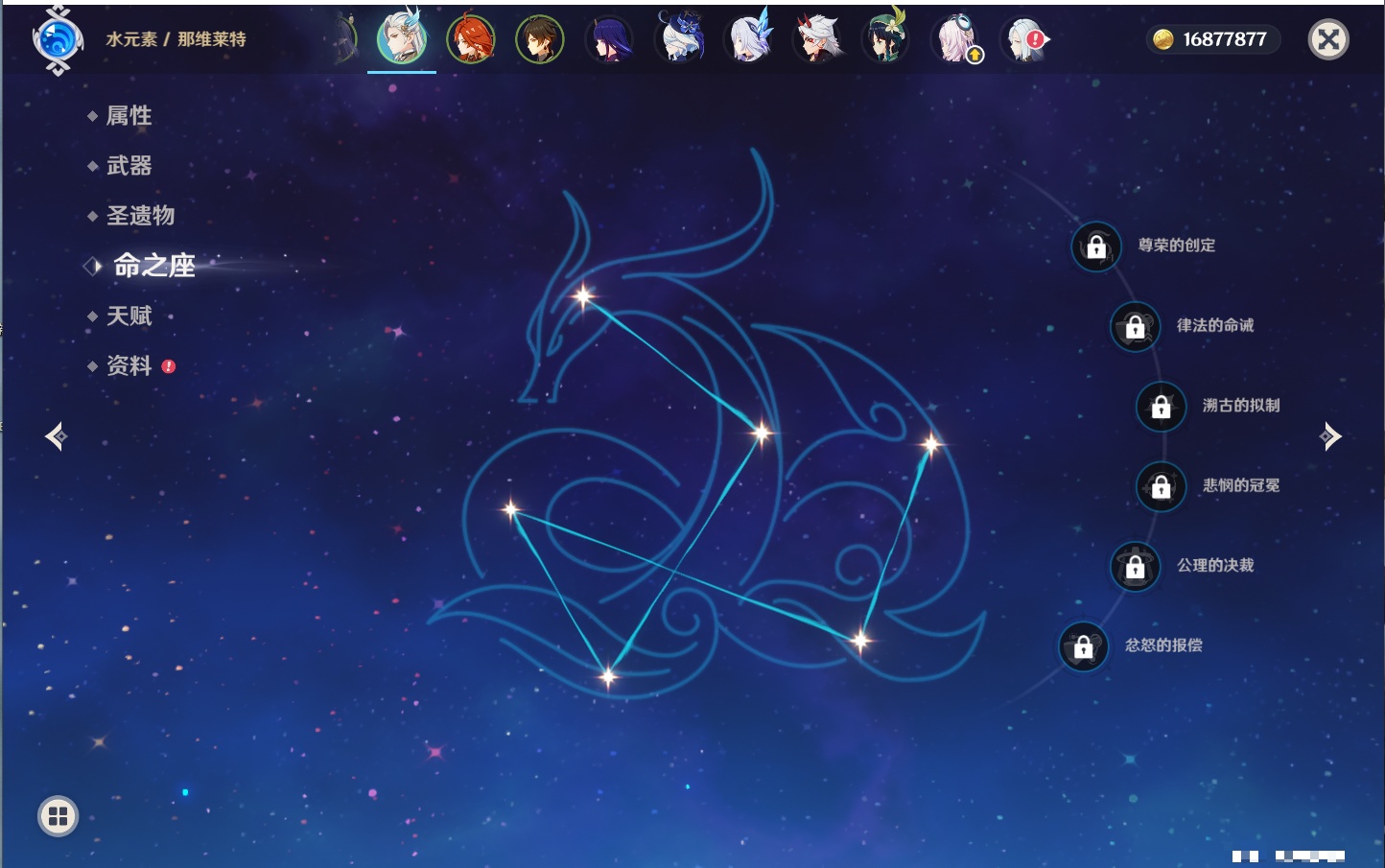Screen dimensions: 1385x868
Task: Pick the avatar wearing a blue hat
Action: point(679,38)
